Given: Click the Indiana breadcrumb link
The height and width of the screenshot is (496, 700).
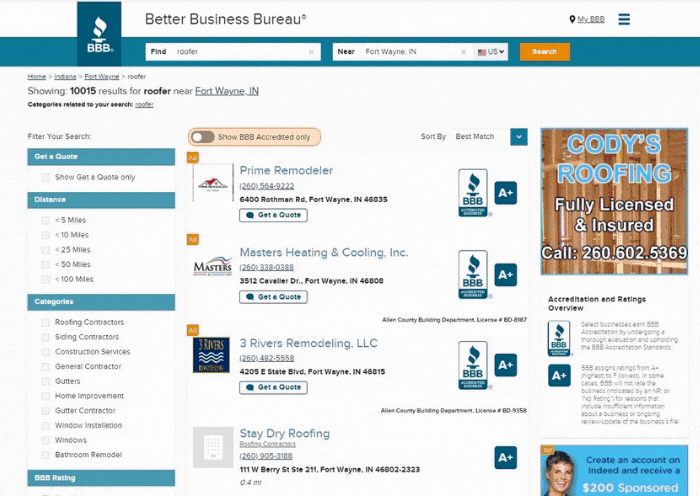Looking at the screenshot, I should pyautogui.click(x=65, y=76).
